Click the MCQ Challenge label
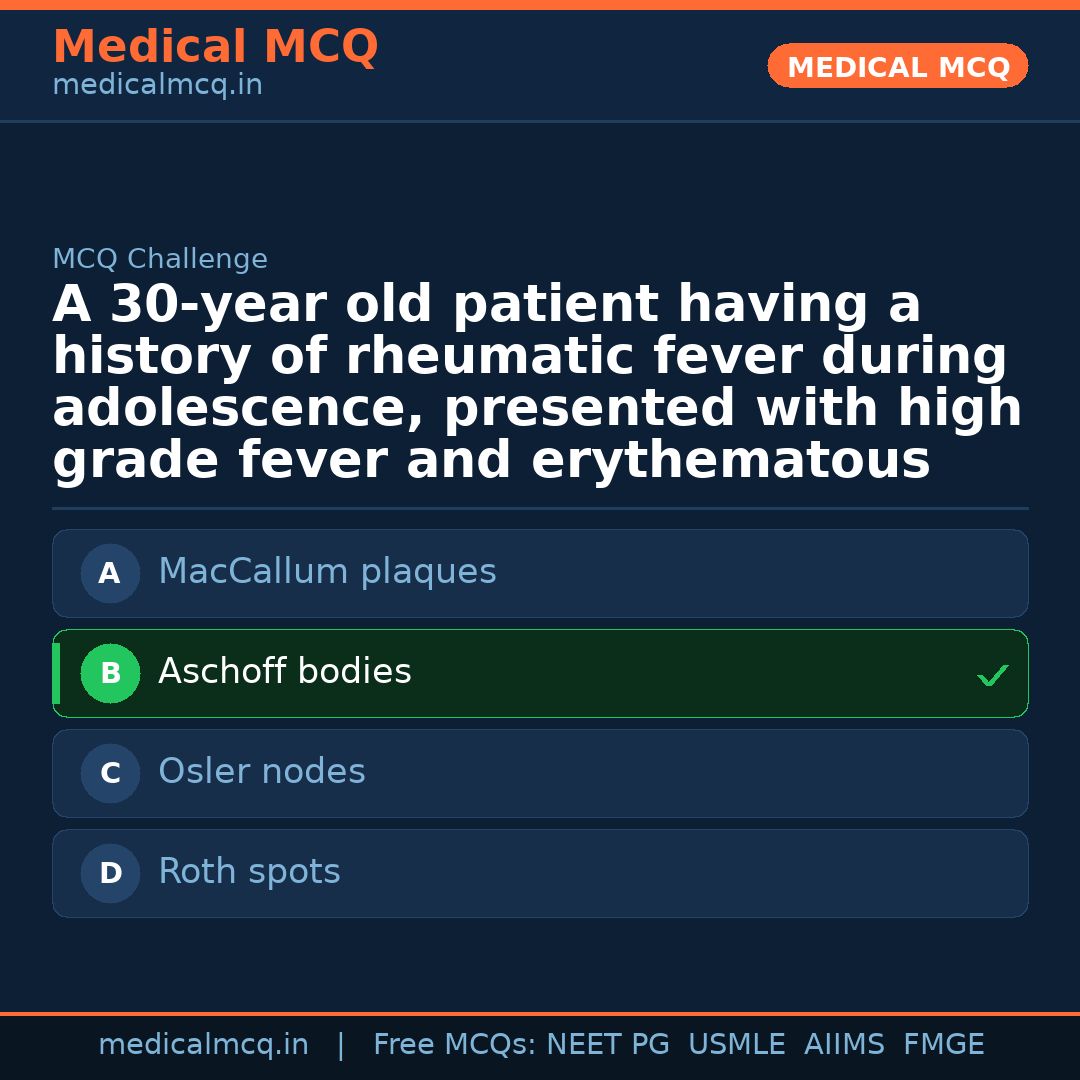 click(x=160, y=258)
